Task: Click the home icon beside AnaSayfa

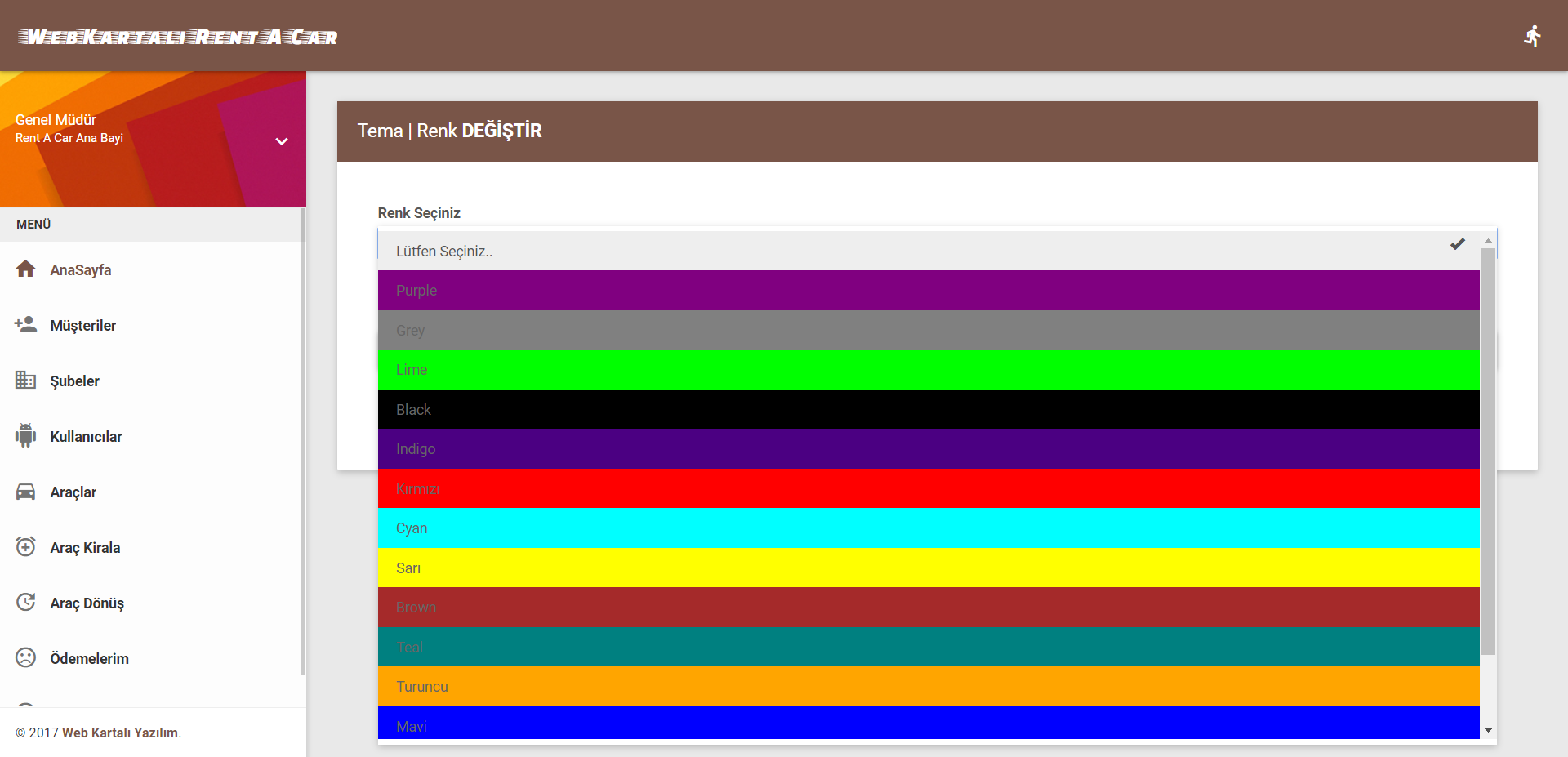Action: tap(25, 269)
